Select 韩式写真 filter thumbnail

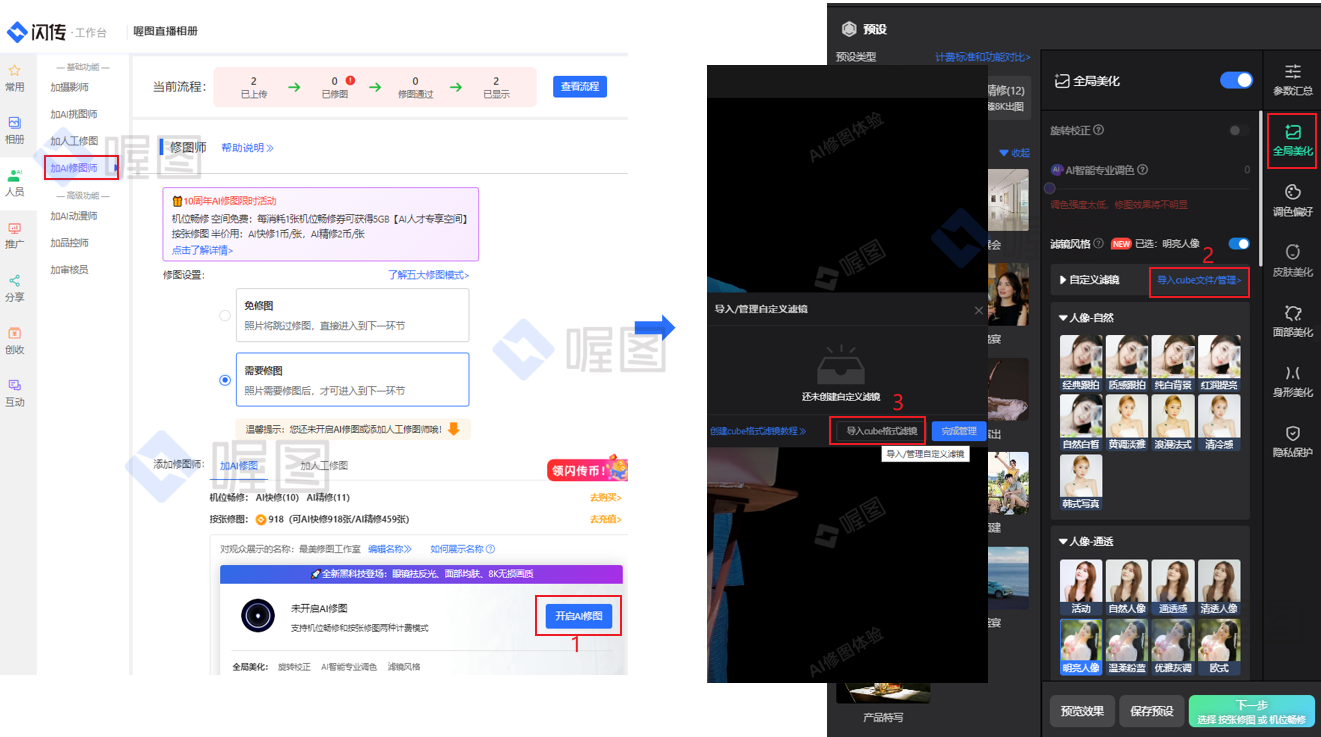click(x=1081, y=483)
